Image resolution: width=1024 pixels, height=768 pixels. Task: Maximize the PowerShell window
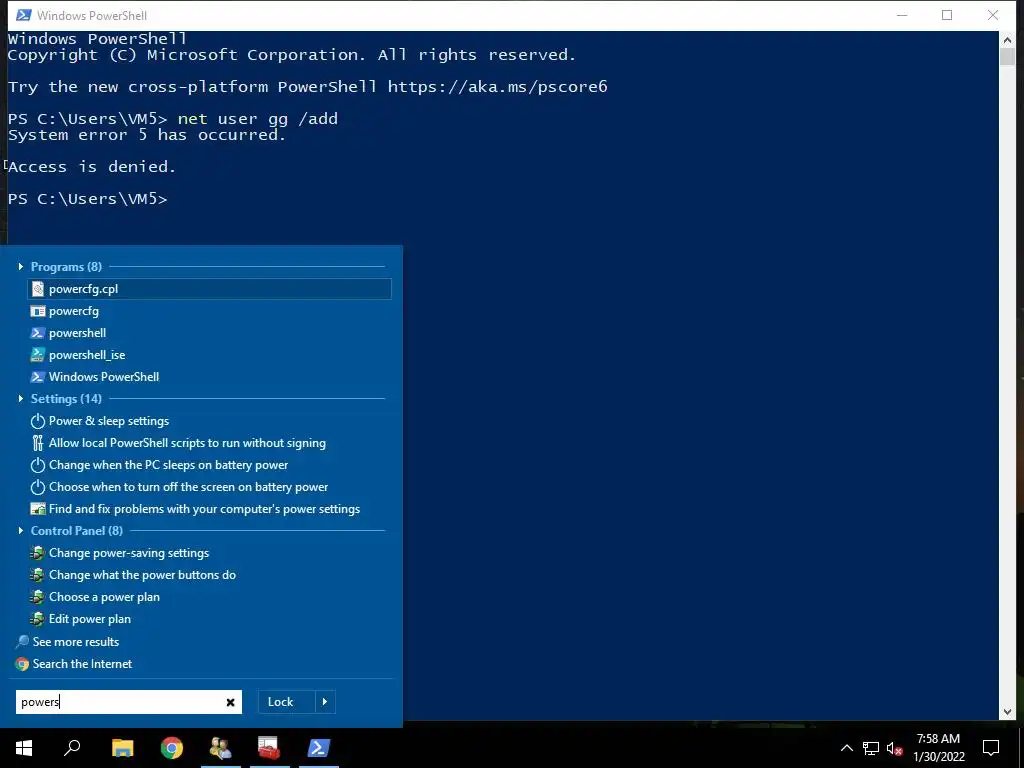pos(947,15)
